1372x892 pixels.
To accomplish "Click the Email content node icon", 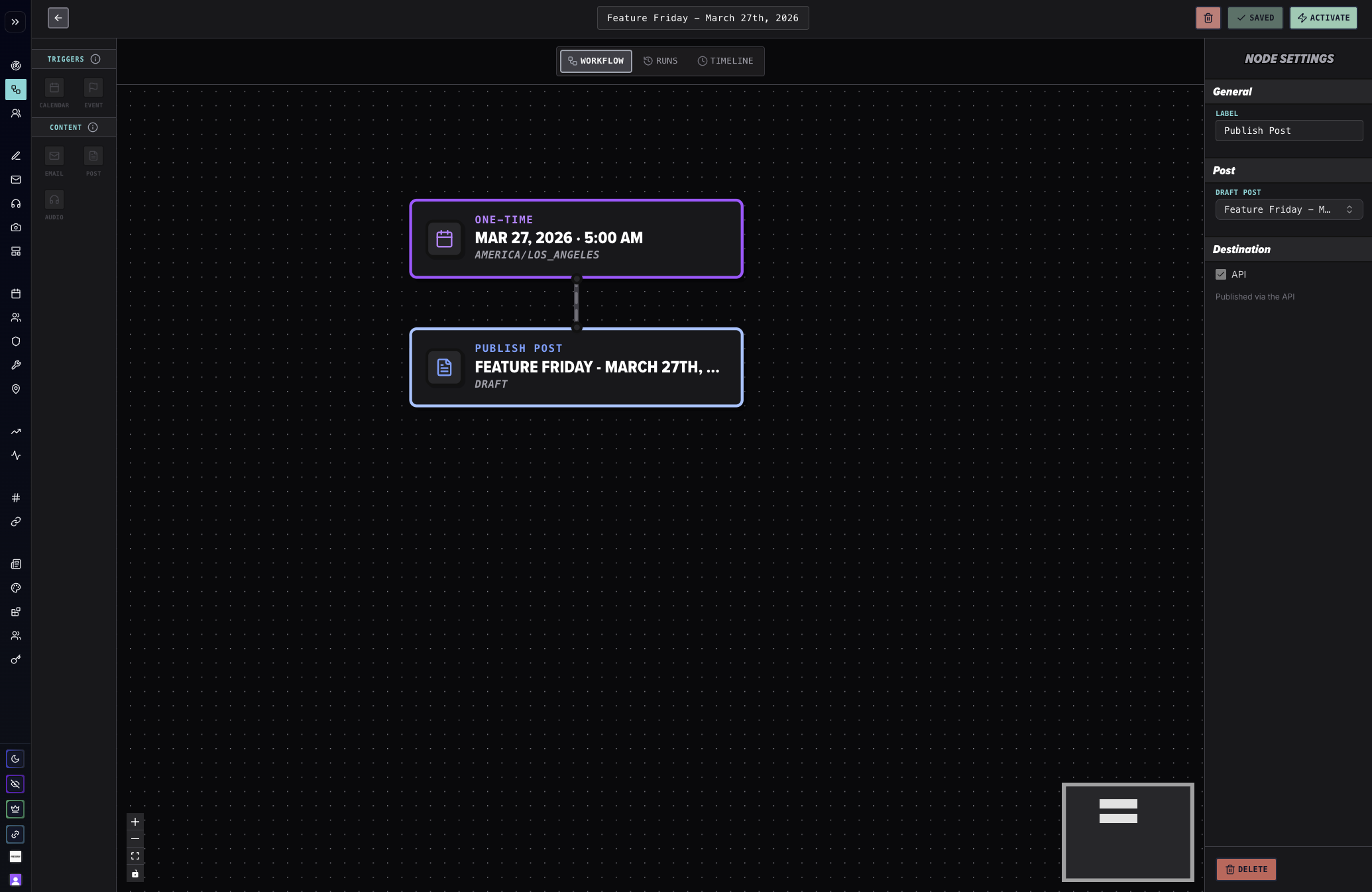I will click(x=54, y=156).
